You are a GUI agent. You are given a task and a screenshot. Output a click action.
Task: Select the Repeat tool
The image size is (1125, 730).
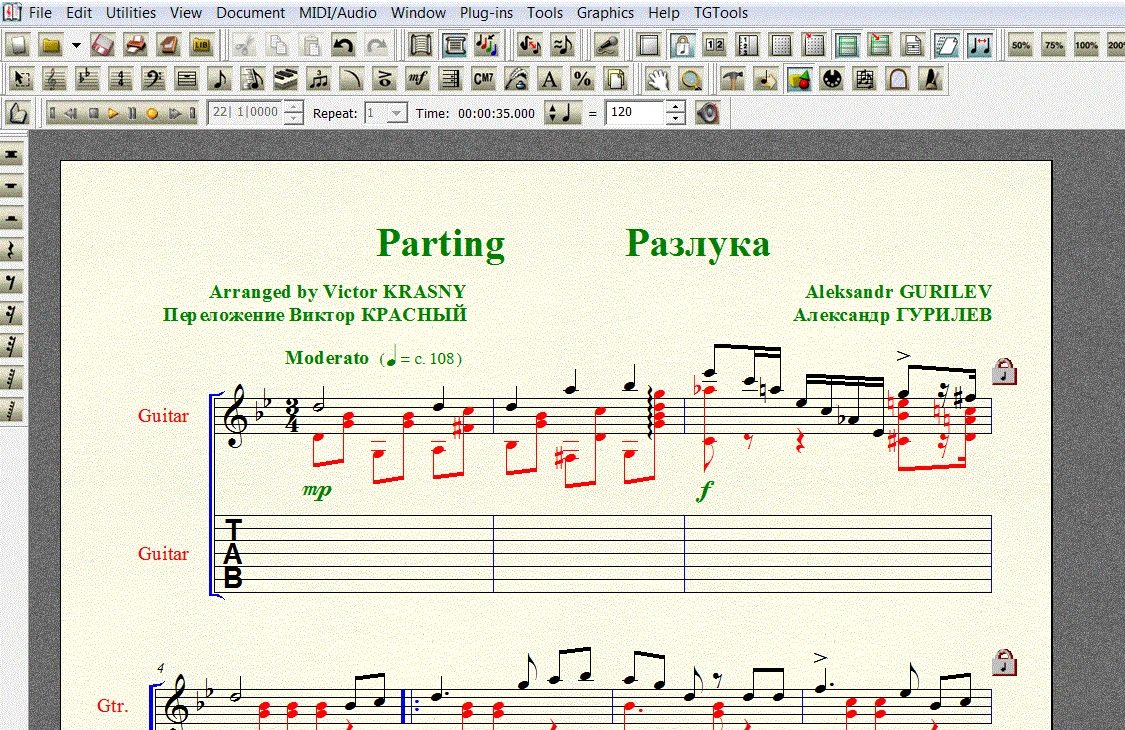pos(451,79)
